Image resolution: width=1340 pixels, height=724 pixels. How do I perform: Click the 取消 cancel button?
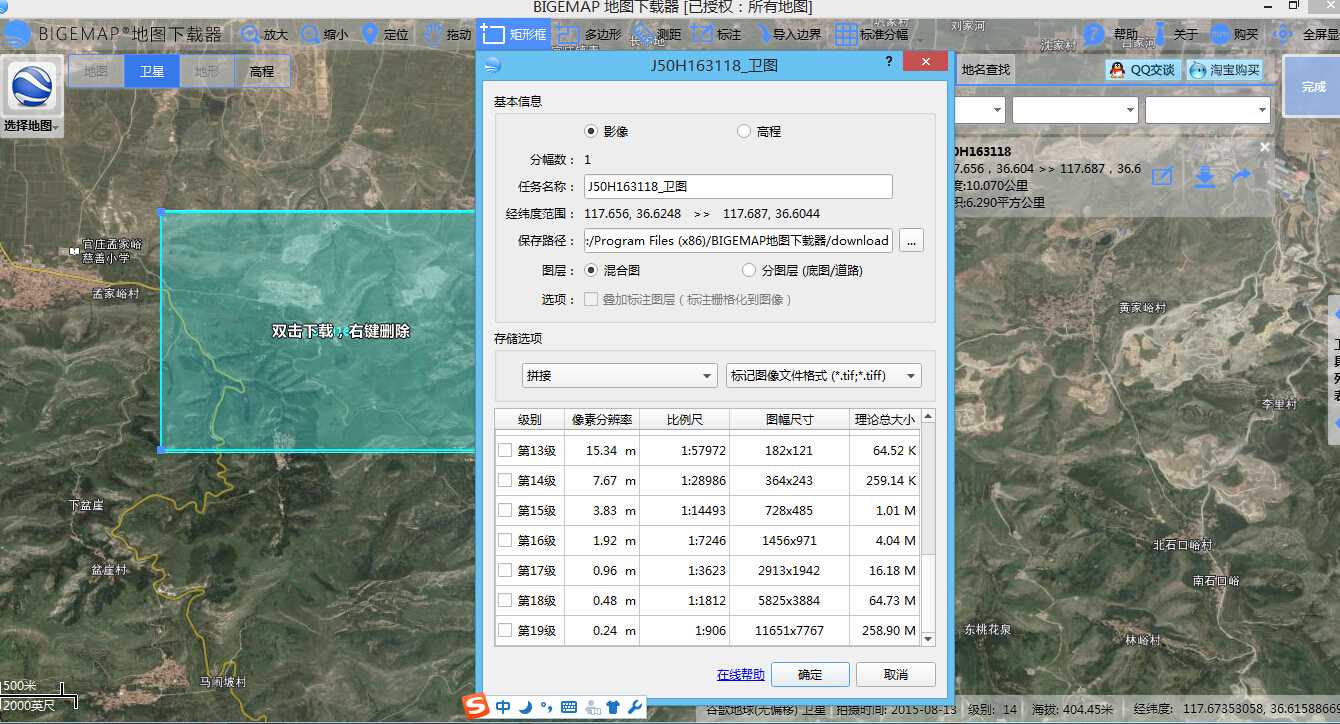point(896,674)
